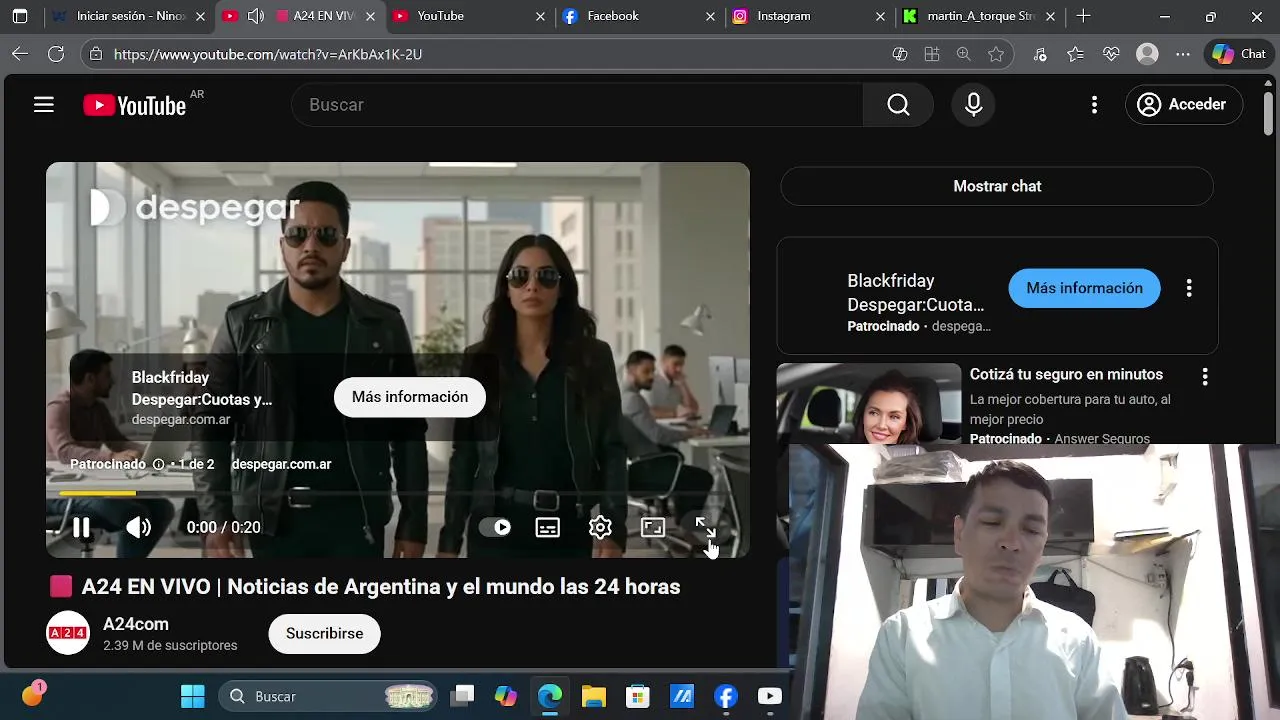Image resolution: width=1280 pixels, height=720 pixels.
Task: Go to the YouTube home logo
Action: (x=135, y=105)
